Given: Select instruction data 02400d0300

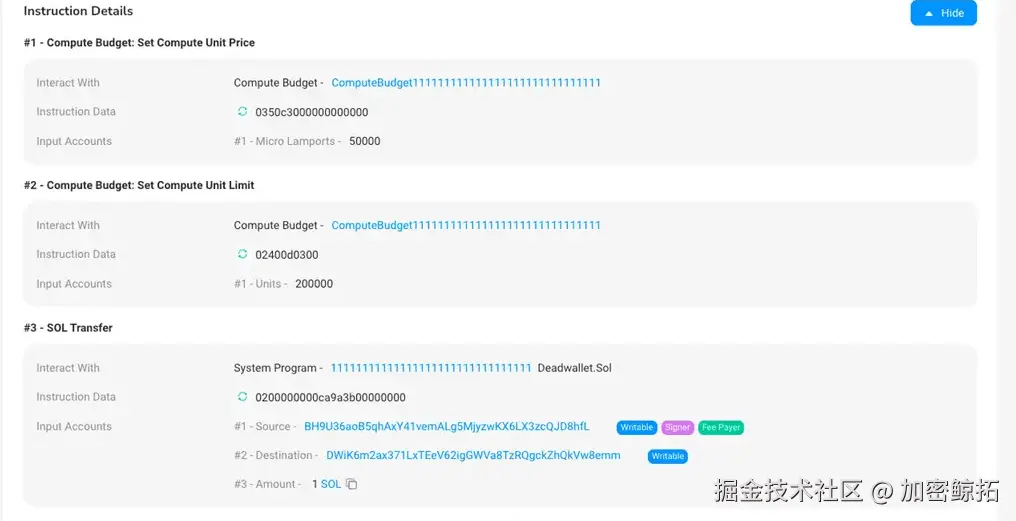Looking at the screenshot, I should pyautogui.click(x=287, y=255).
